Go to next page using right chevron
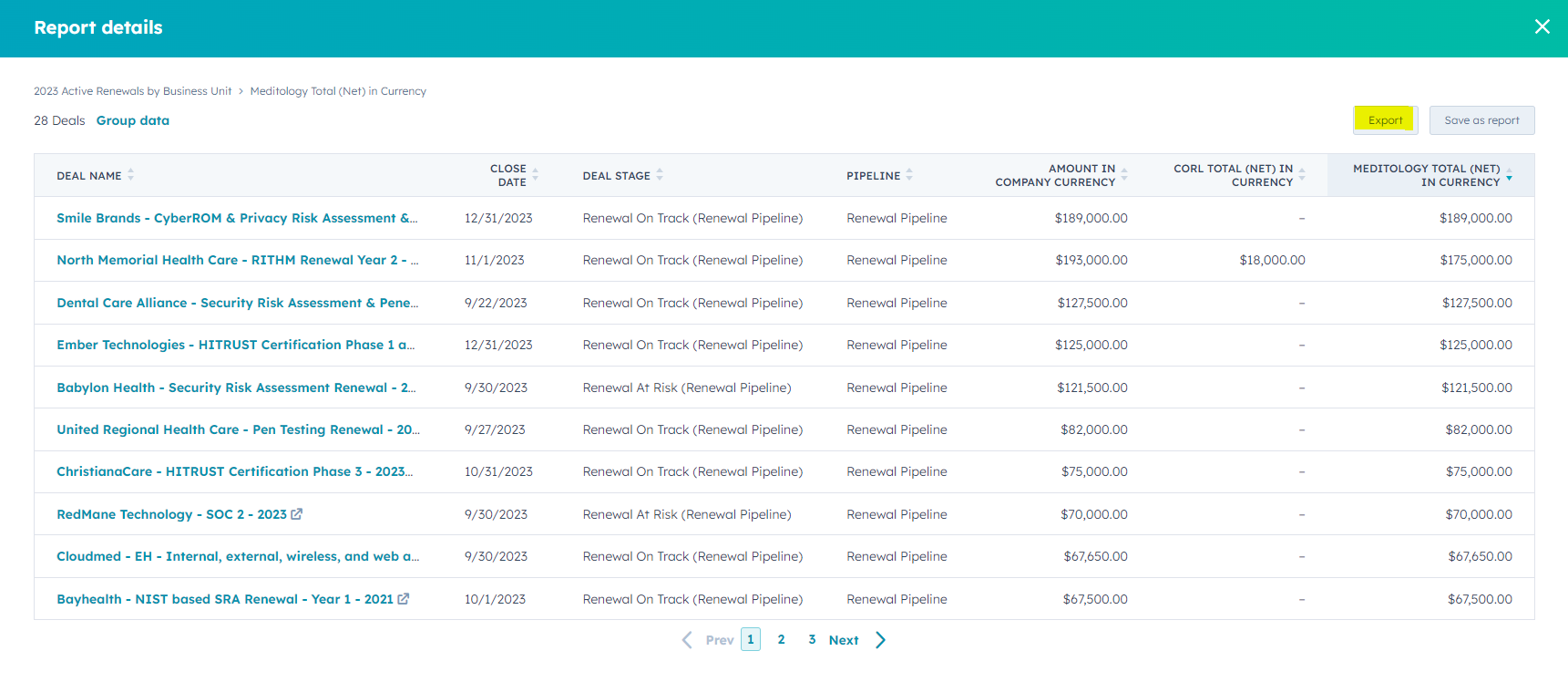1568x682 pixels. (x=880, y=640)
